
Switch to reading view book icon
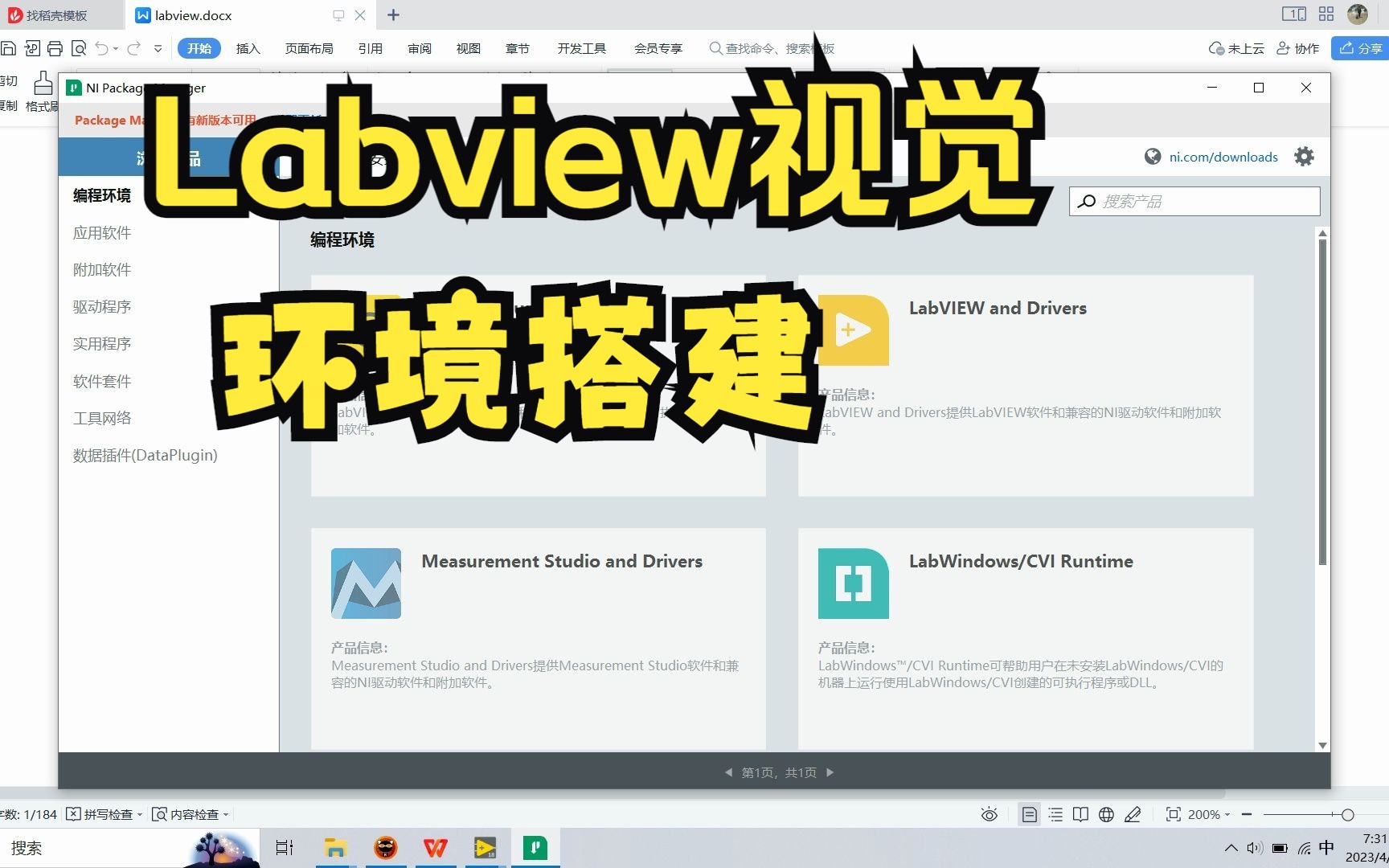[x=1081, y=815]
